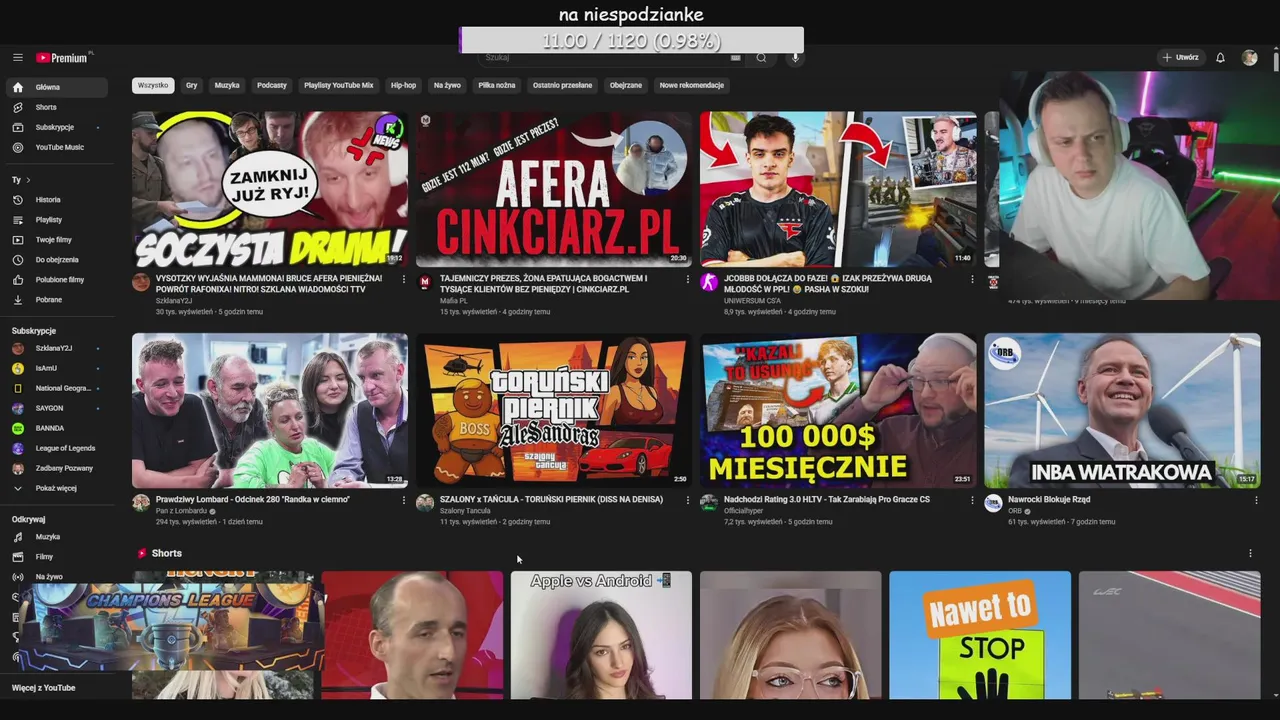Screen dimensions: 1280x720
Task: Select the Na żywo filter chip
Action: pyautogui.click(x=447, y=85)
